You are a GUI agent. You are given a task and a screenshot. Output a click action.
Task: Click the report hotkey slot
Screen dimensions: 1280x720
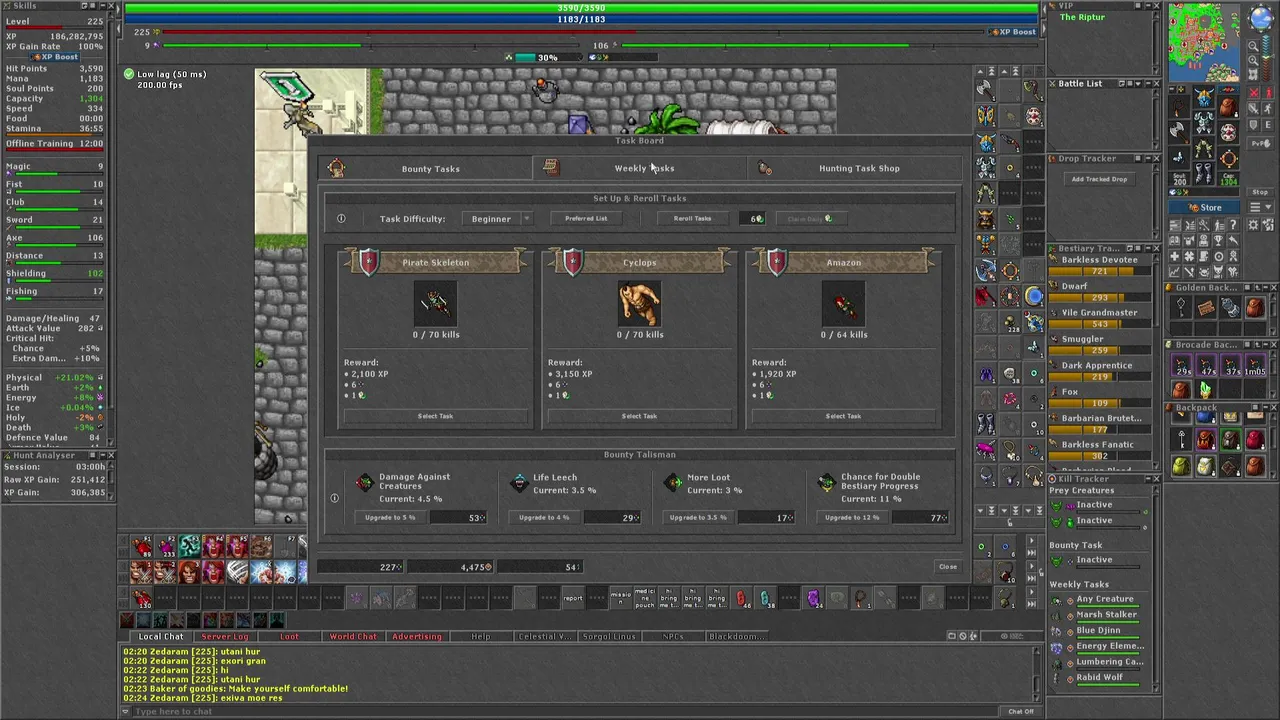573,598
